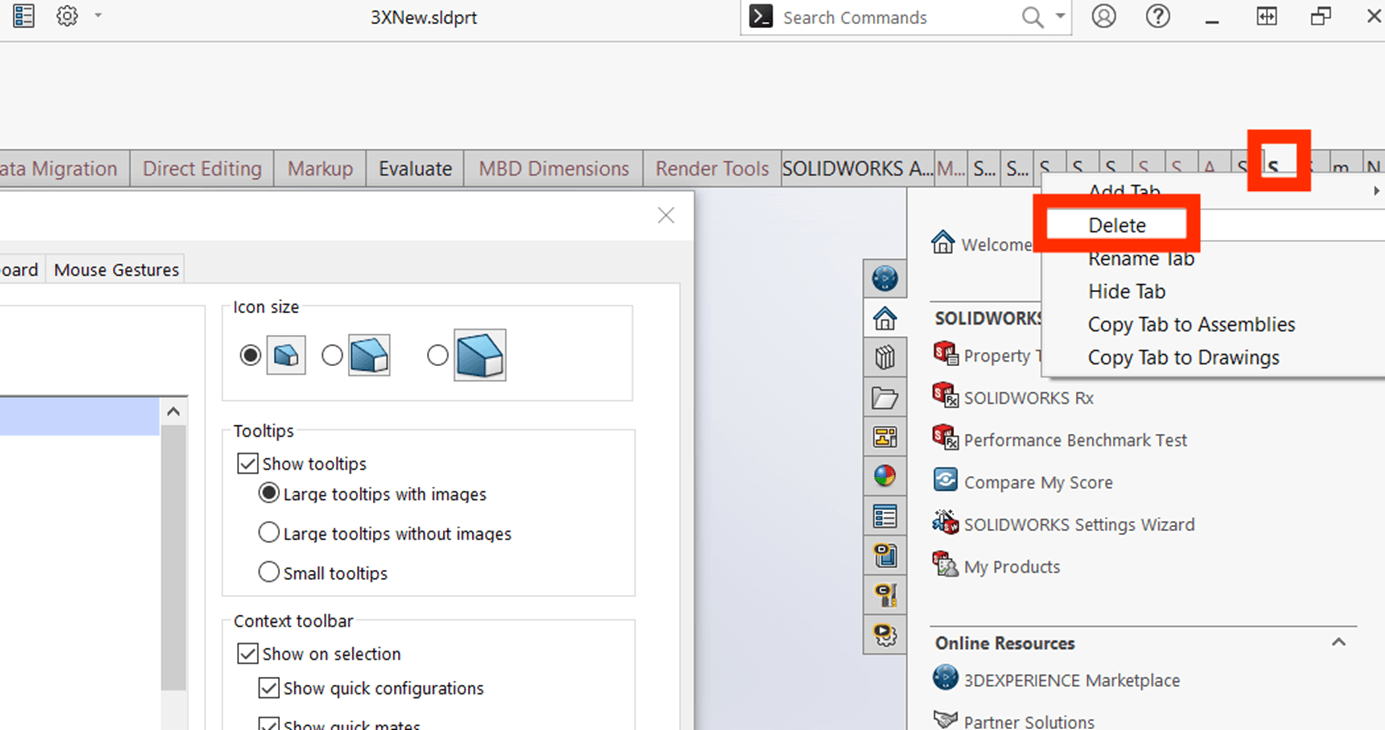Image resolution: width=1385 pixels, height=730 pixels.
Task: Select Large tooltips with images
Action: pos(269,493)
